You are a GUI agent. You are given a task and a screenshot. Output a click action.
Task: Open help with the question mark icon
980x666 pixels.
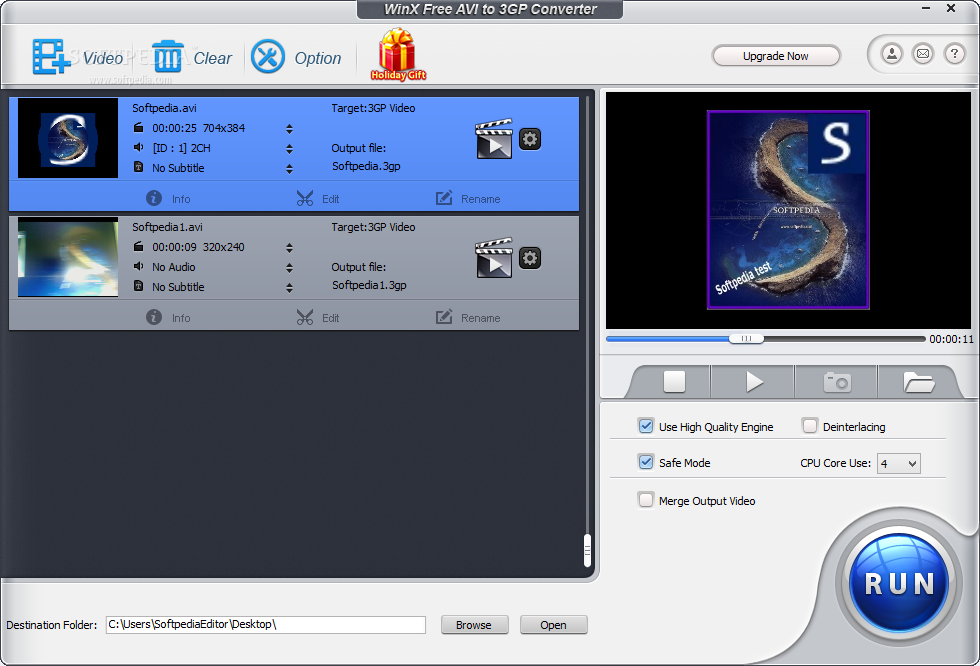click(954, 54)
